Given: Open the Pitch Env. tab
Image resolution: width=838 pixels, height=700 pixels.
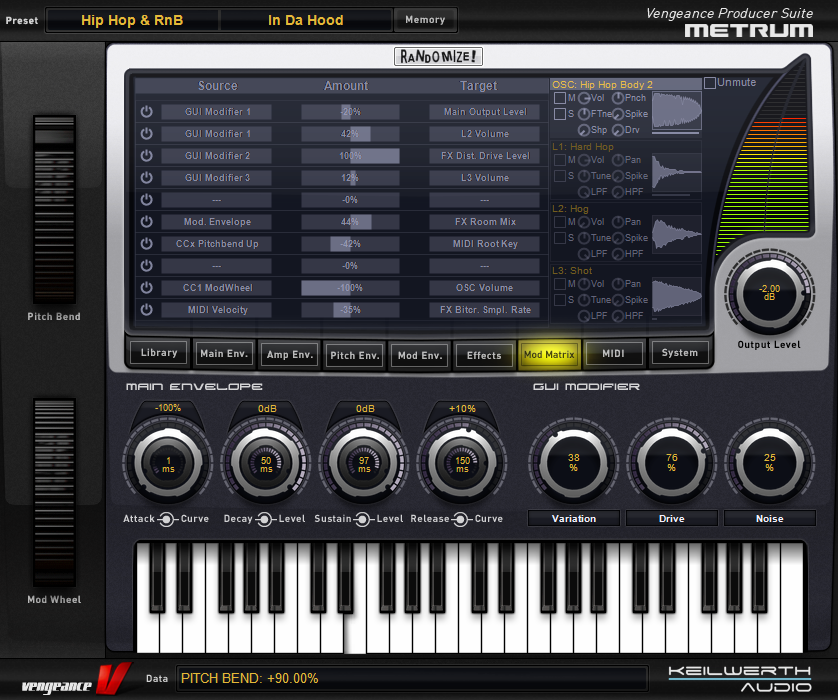Looking at the screenshot, I should coord(355,355).
